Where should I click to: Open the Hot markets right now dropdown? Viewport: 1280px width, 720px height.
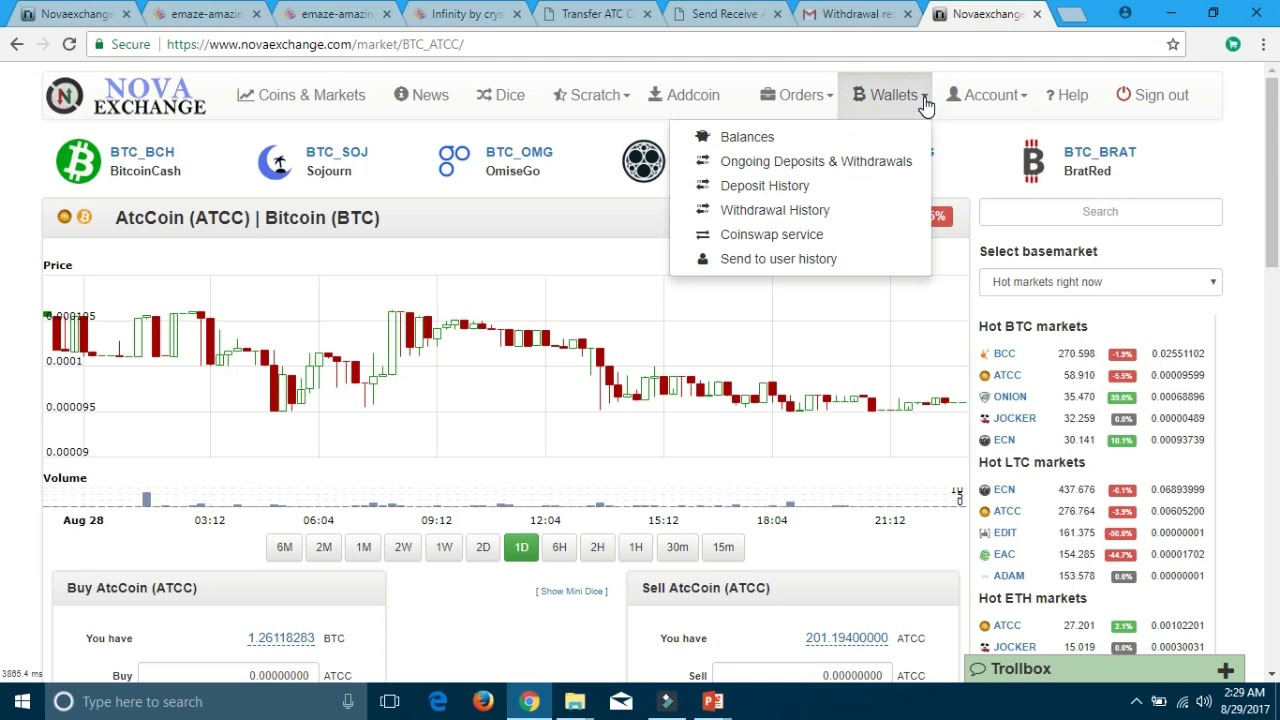(x=1100, y=282)
